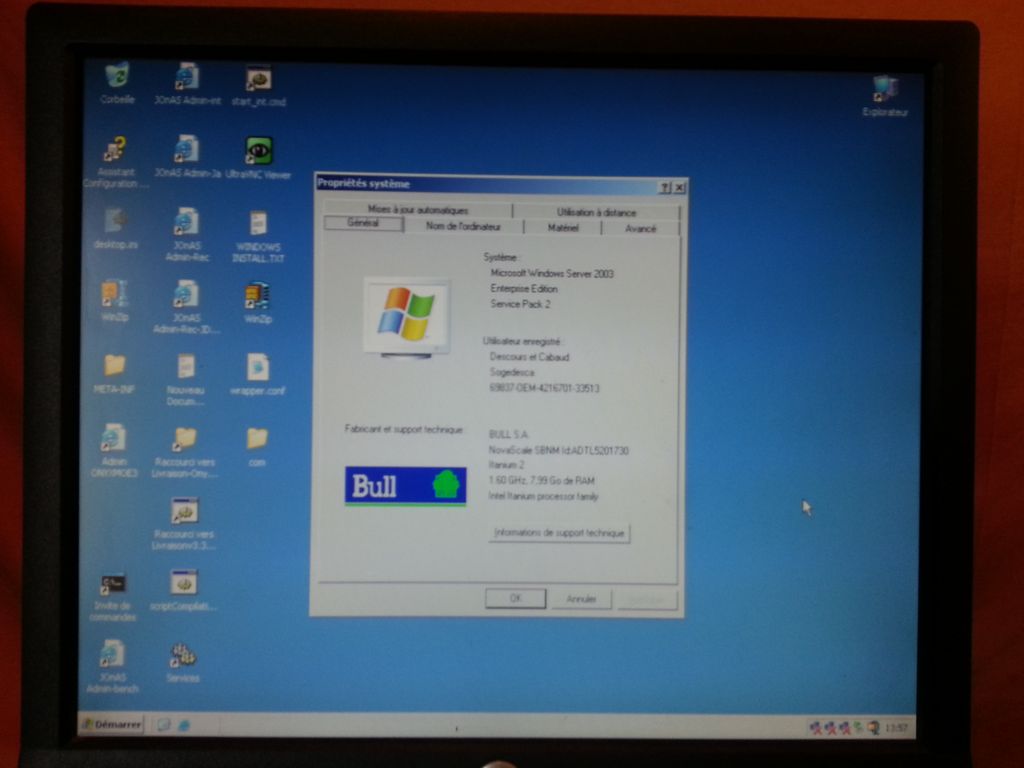Click the "Service Pack 2" text
This screenshot has width=1024, height=768.
(x=520, y=304)
